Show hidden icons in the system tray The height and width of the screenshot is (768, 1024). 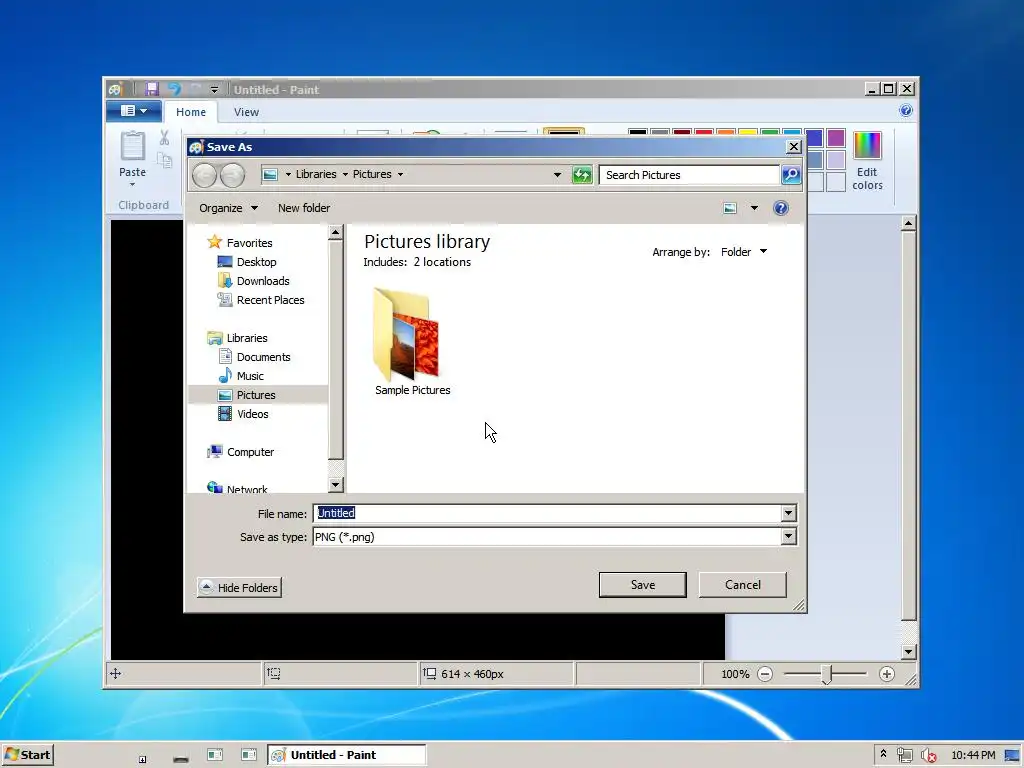[x=883, y=754]
